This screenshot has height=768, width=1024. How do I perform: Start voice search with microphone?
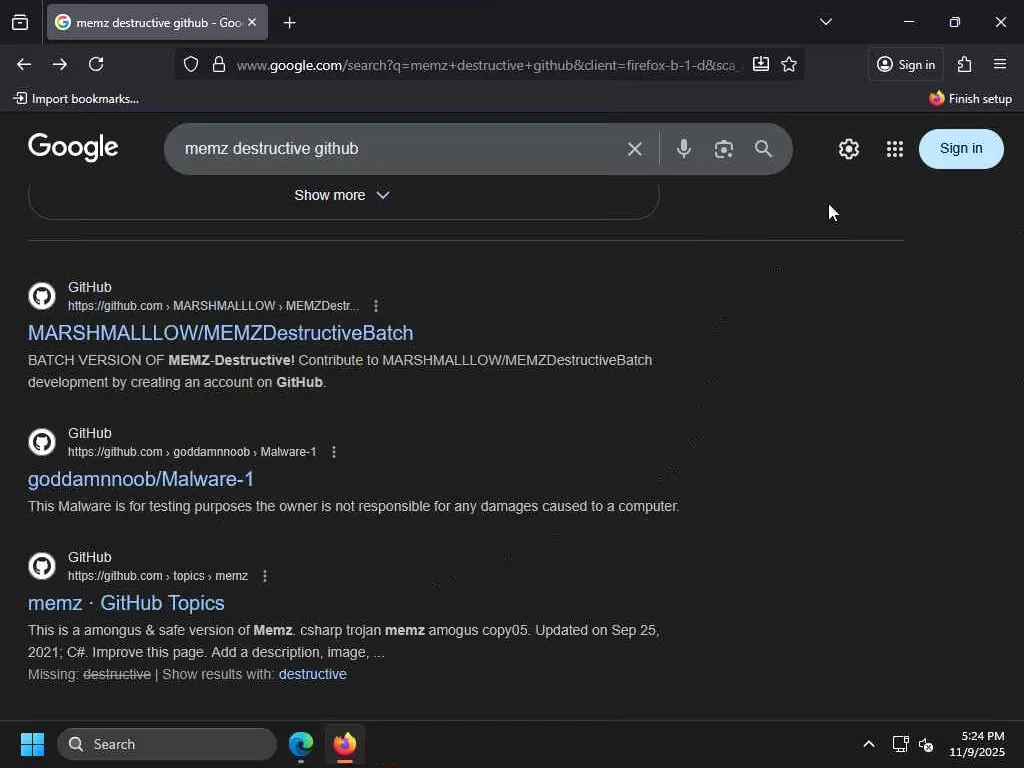click(x=684, y=149)
